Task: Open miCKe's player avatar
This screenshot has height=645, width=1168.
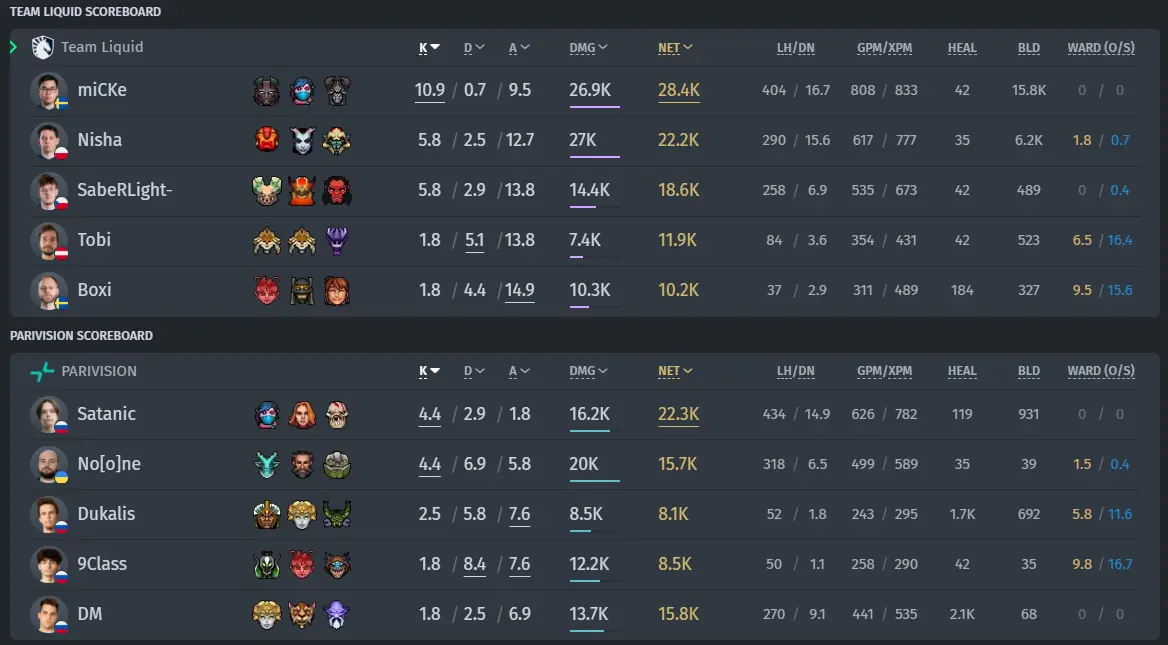Action: coord(48,90)
